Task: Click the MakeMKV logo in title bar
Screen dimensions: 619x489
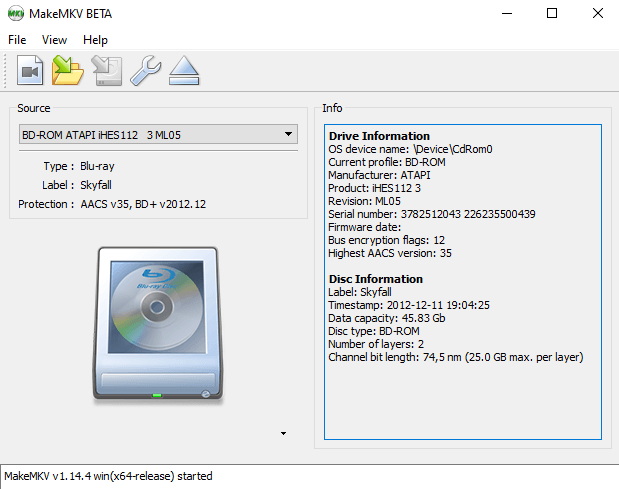Action: pyautogui.click(x=16, y=14)
